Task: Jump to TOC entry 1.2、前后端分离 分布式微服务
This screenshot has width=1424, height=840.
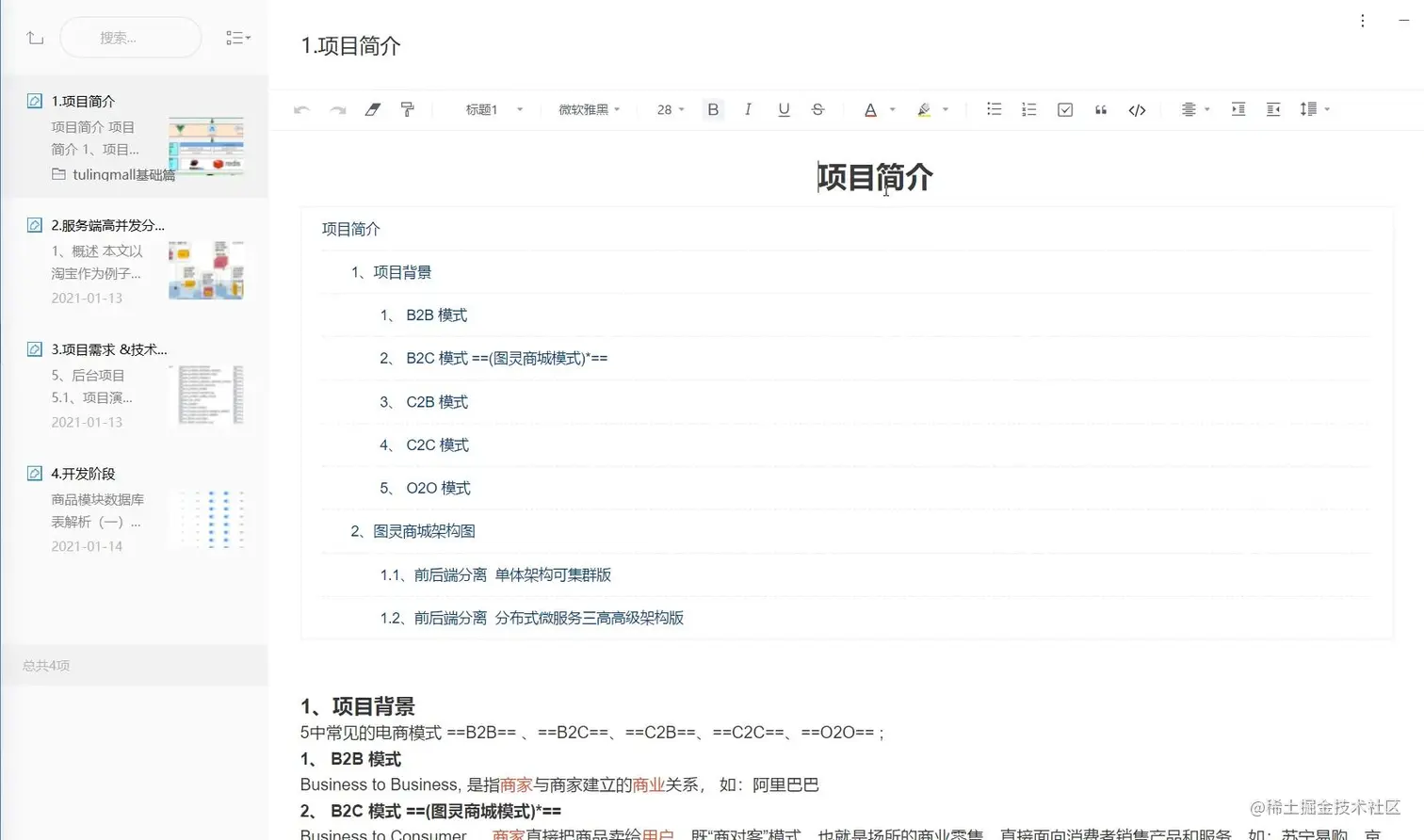Action: [532, 618]
